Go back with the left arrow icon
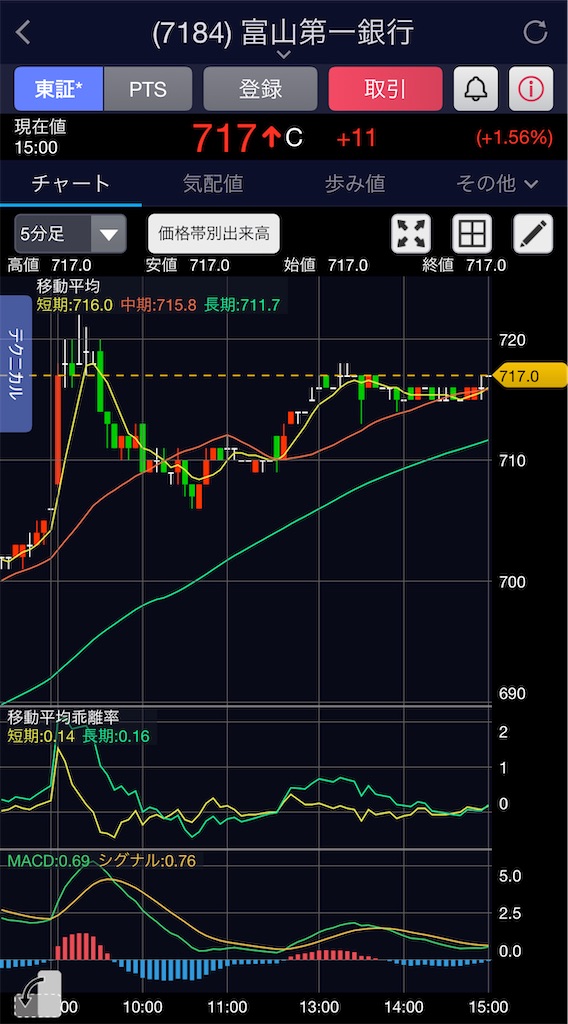 pyautogui.click(x=24, y=33)
